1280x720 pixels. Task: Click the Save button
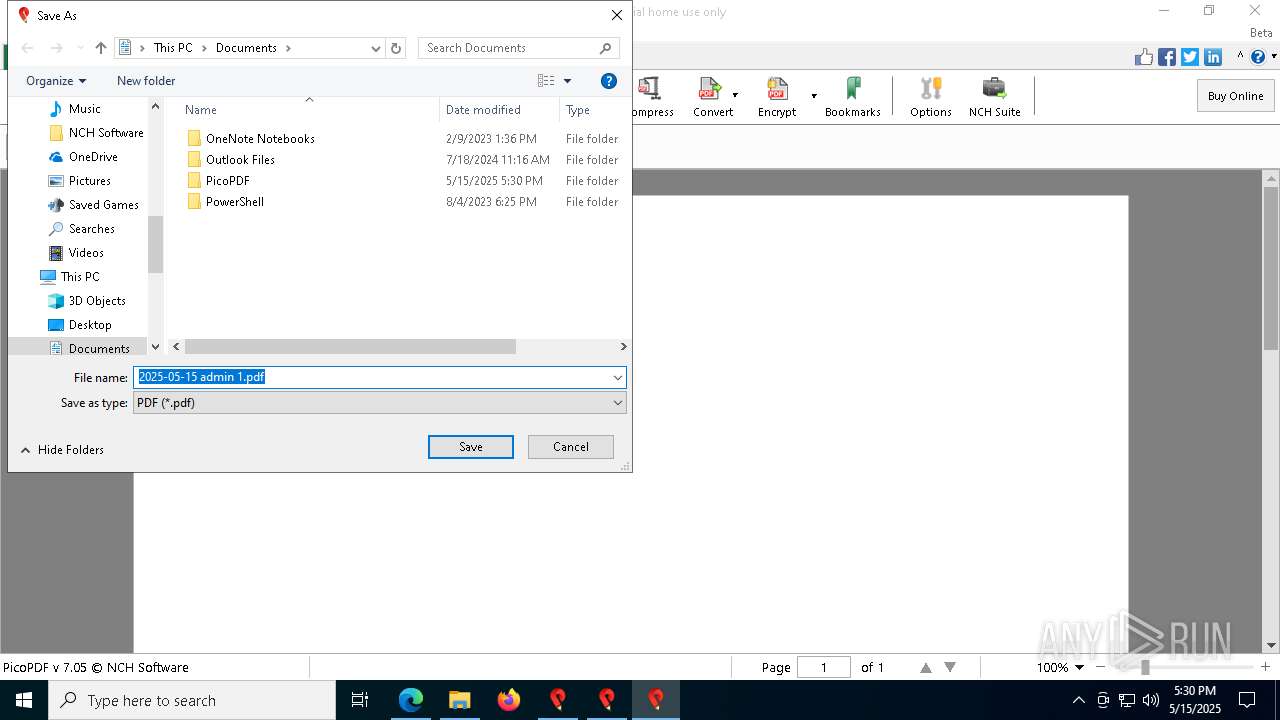coord(471,447)
